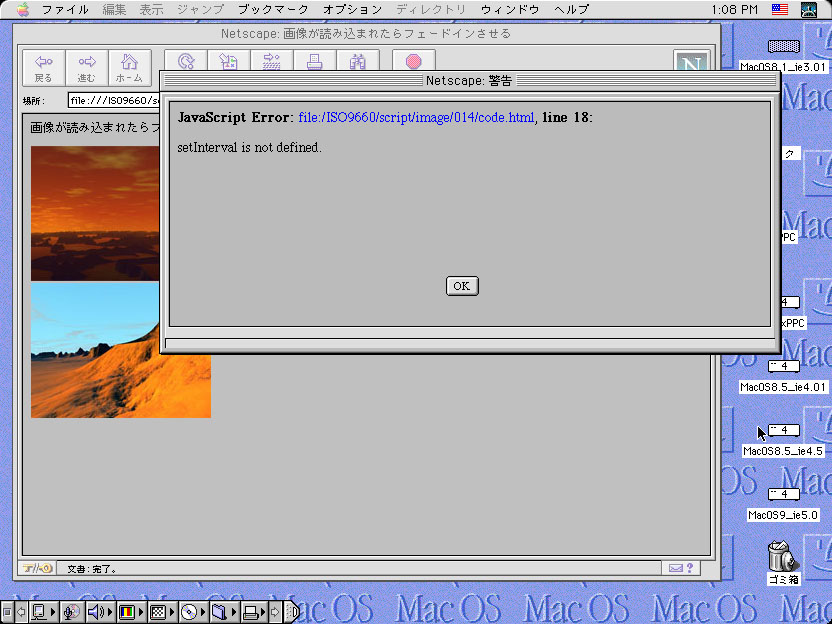This screenshot has height=624, width=832.
Task: Stop loading with the red Stop icon
Action: 414,62
